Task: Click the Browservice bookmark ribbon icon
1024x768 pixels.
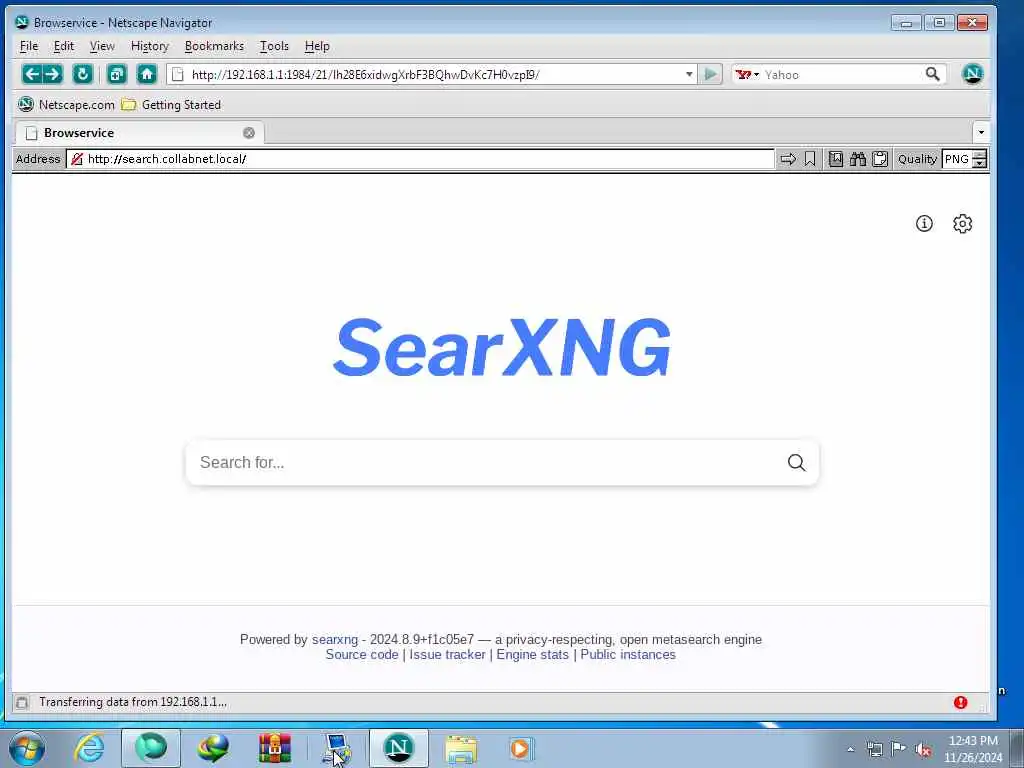Action: point(810,159)
